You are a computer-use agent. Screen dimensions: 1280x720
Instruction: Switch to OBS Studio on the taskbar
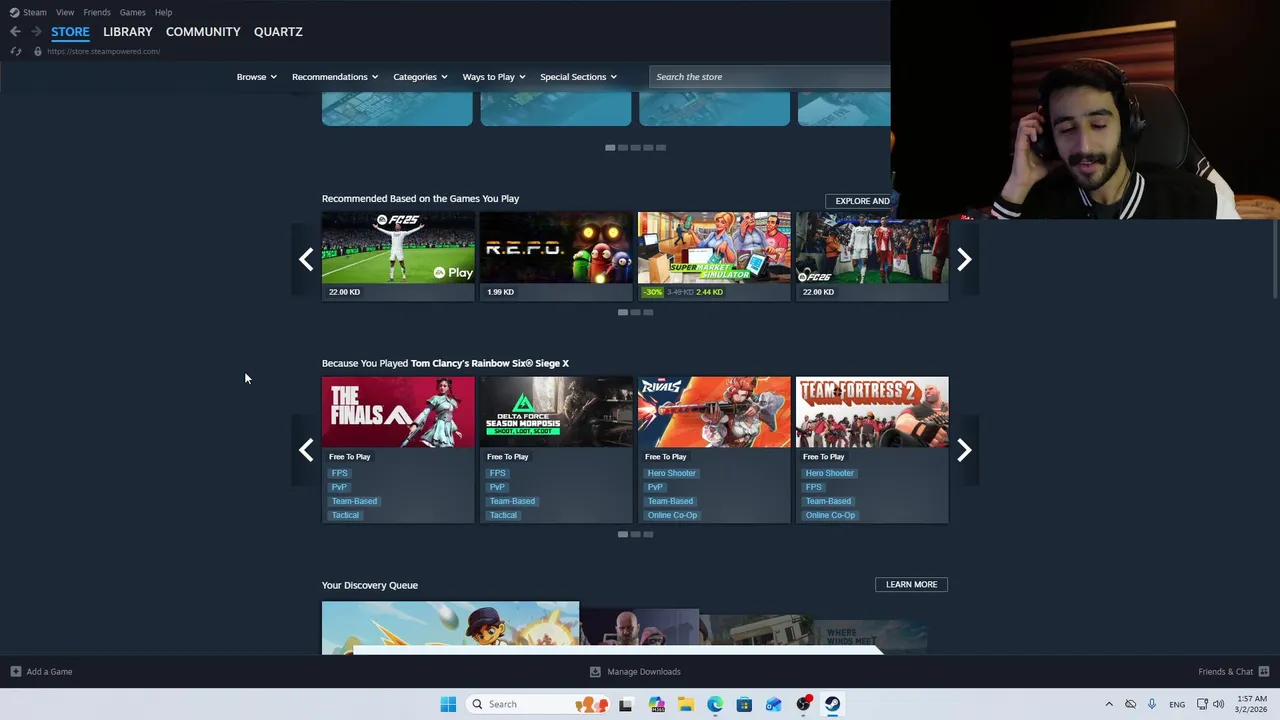[x=803, y=704]
